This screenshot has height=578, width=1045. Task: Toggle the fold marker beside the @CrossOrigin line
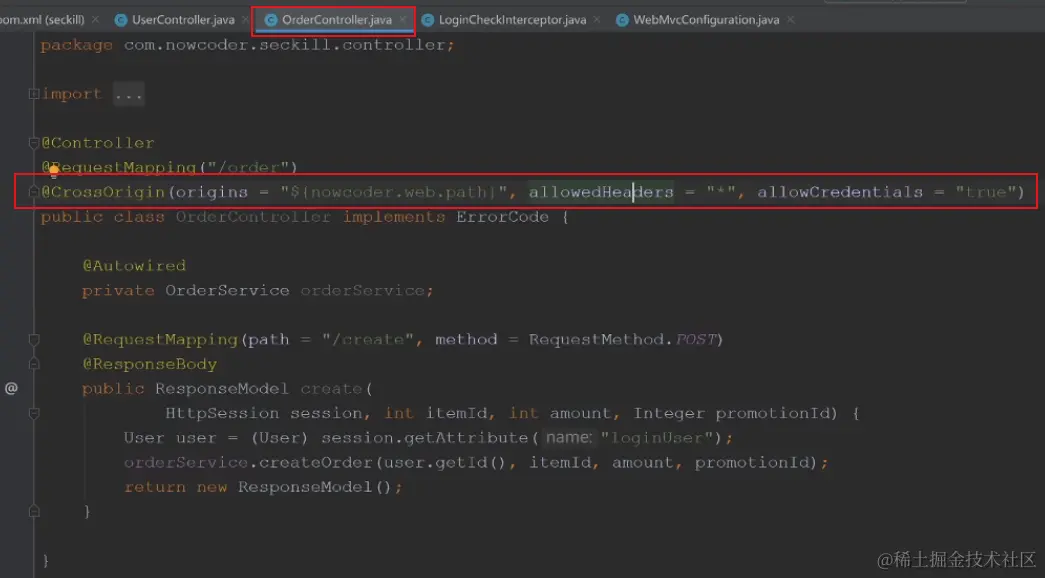33,192
